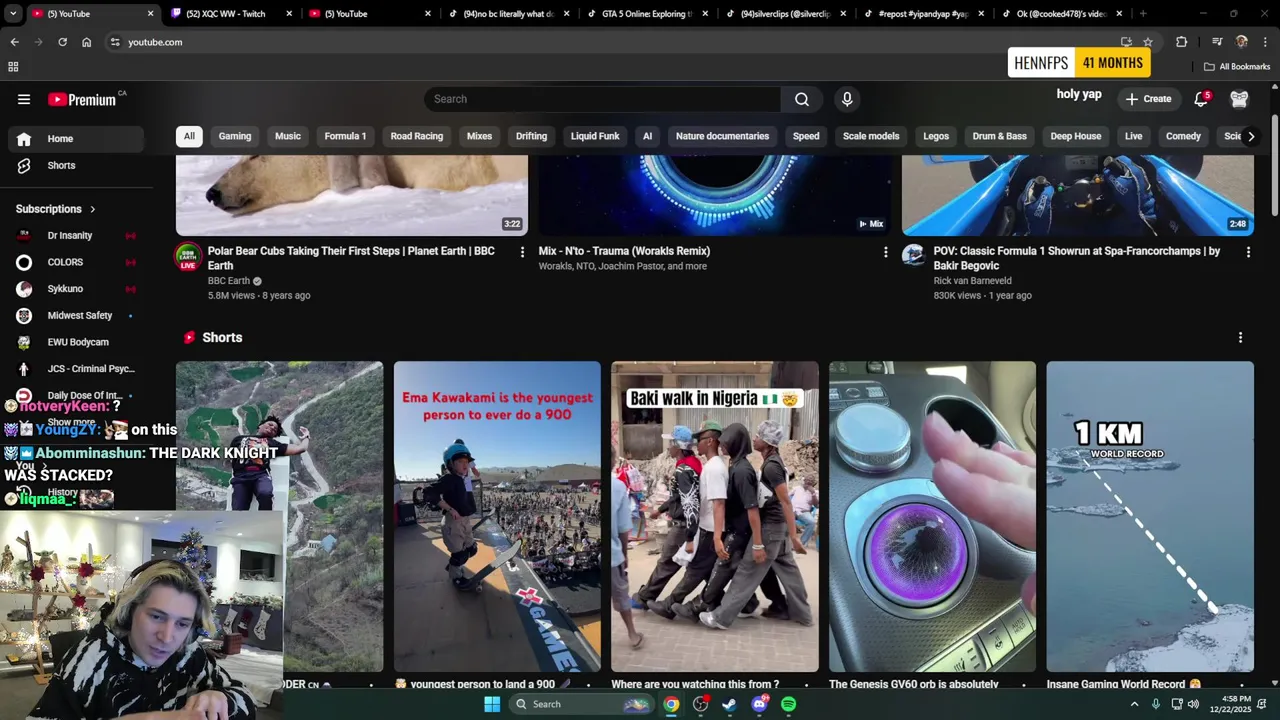Screen dimensions: 1280x720
Task: Open Genesis GV60 orb short
Action: [x=932, y=517]
